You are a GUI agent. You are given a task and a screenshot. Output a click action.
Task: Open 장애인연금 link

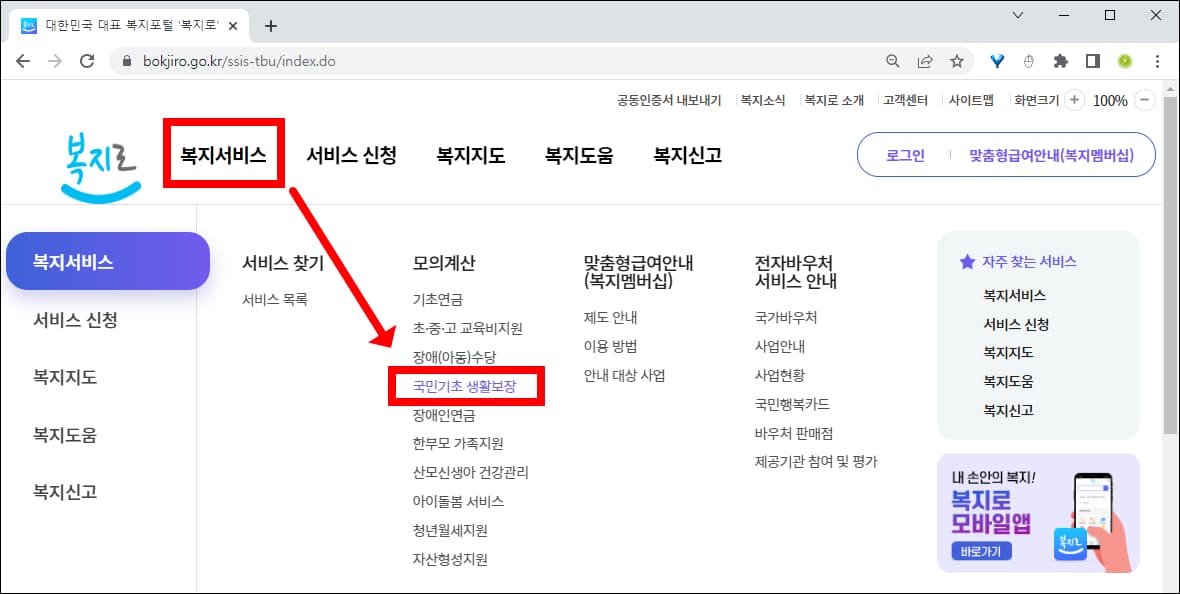pyautogui.click(x=444, y=415)
